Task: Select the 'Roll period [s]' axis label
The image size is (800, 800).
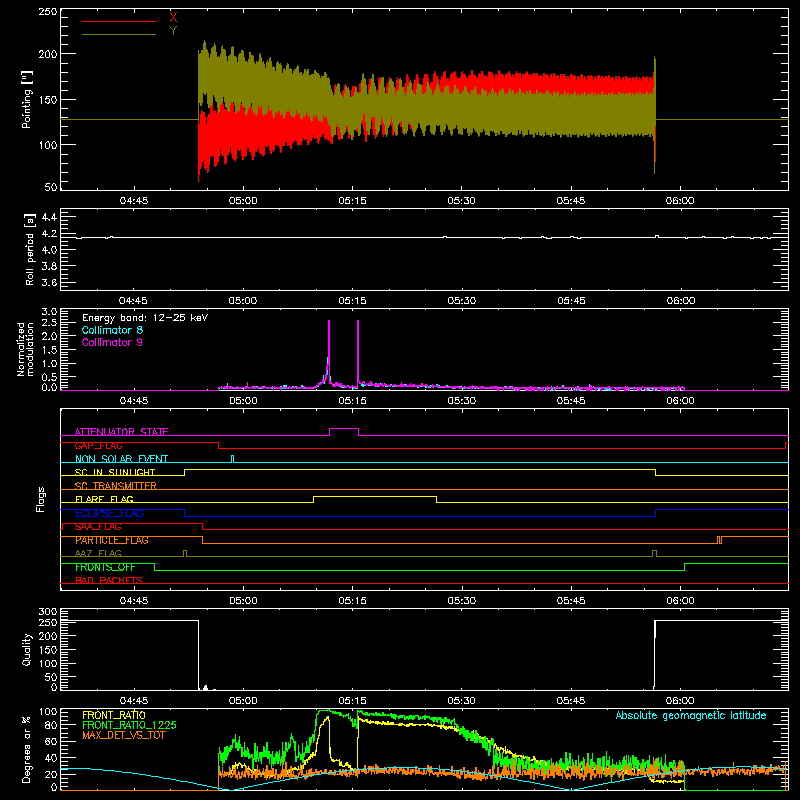Action: (29, 249)
